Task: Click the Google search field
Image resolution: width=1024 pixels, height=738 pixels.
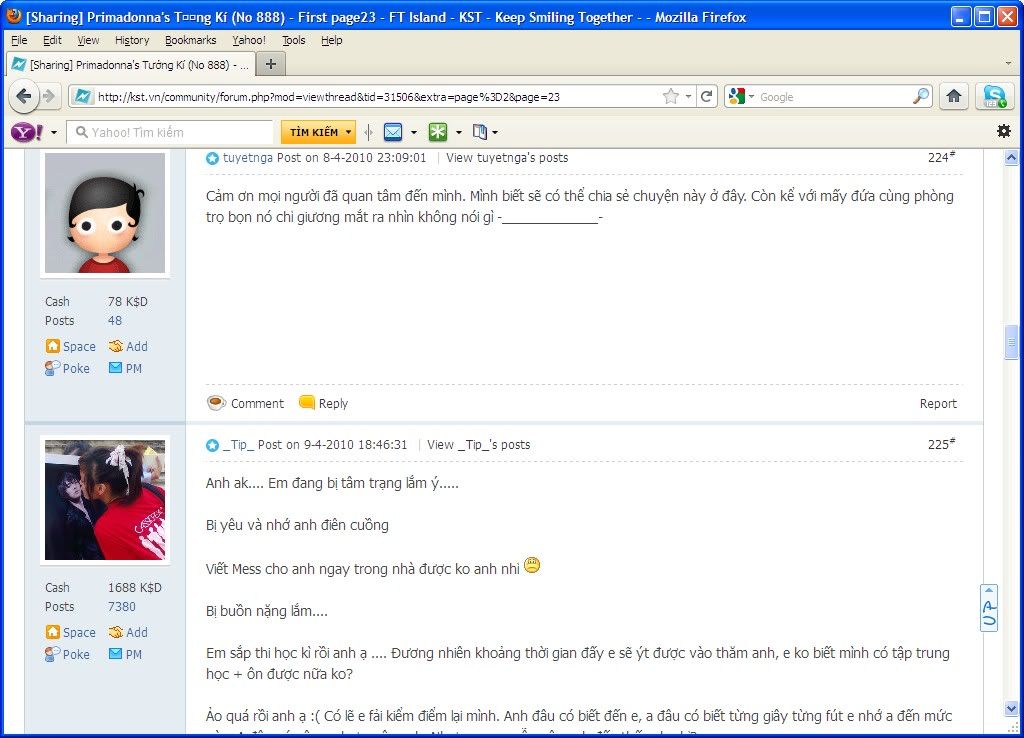Action: pyautogui.click(x=833, y=97)
